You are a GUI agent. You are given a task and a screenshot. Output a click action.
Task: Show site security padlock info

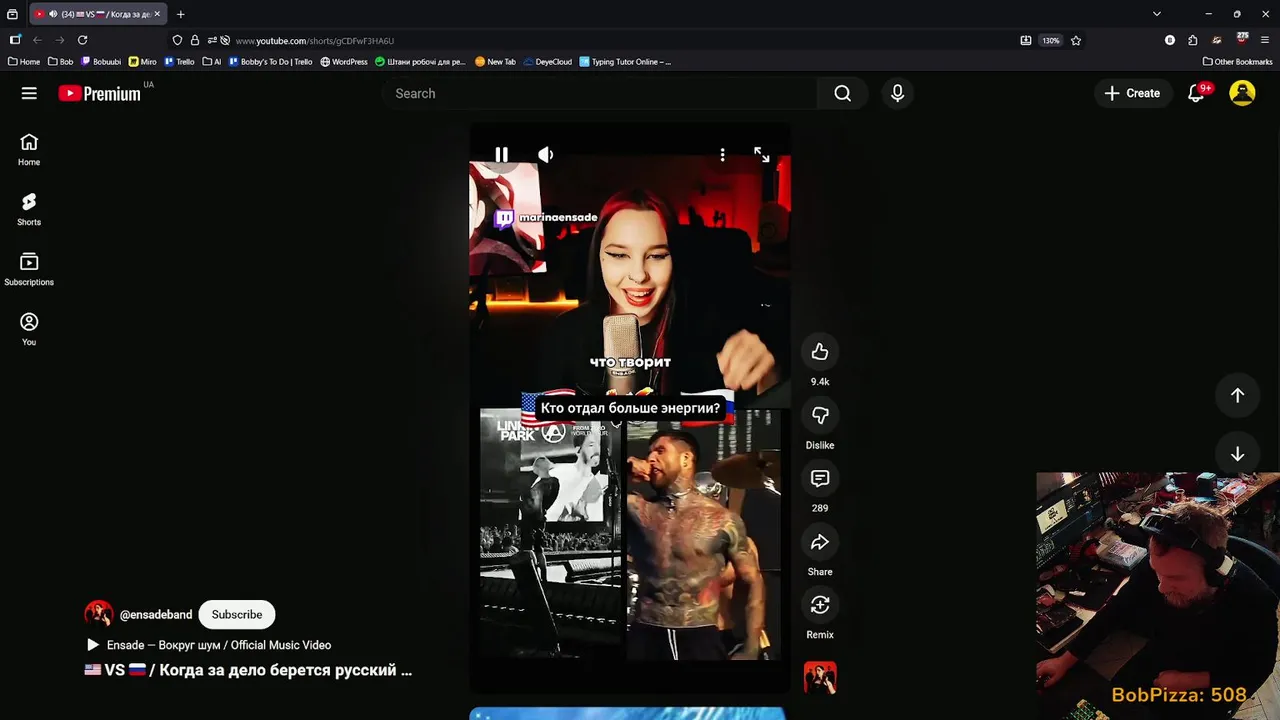(x=195, y=40)
